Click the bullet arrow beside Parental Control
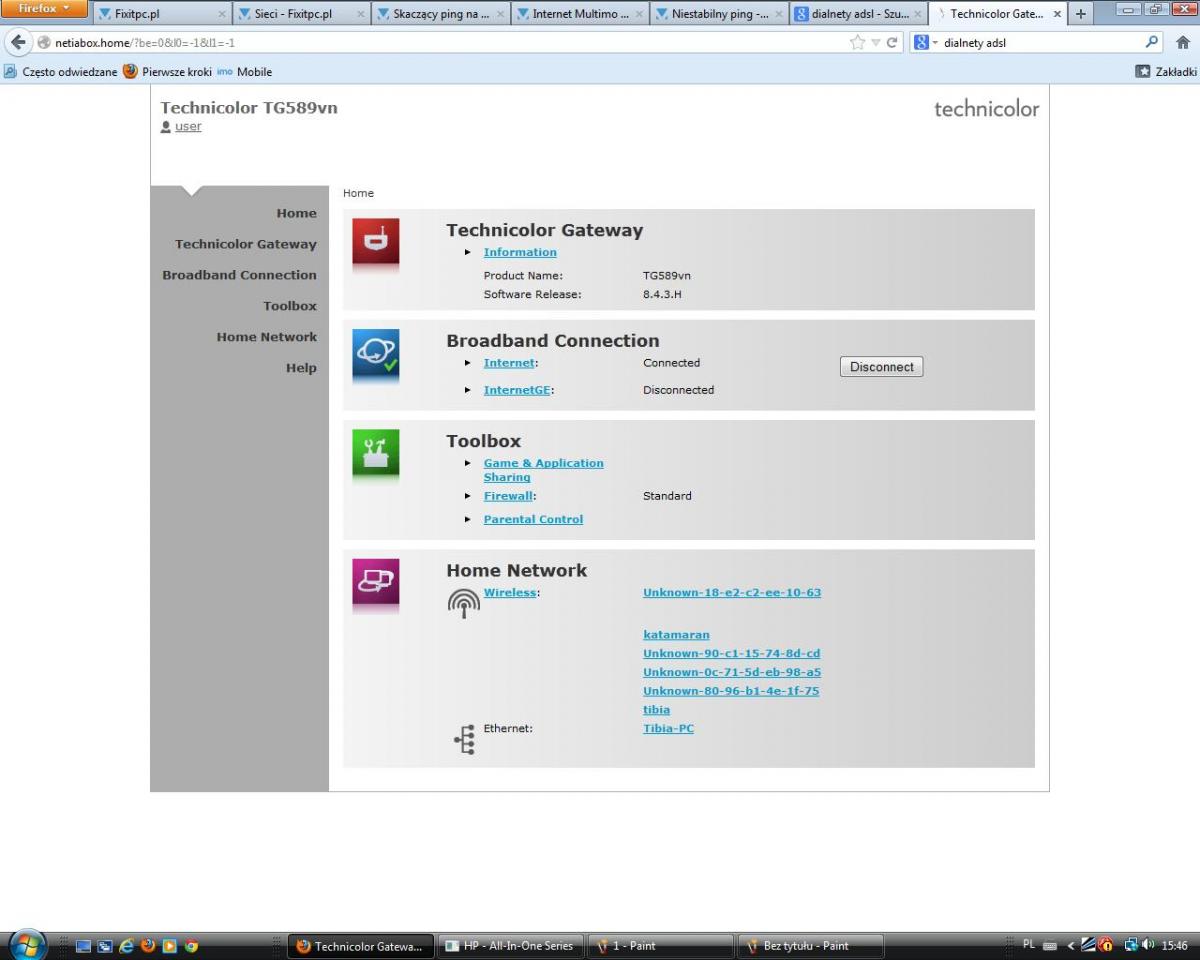 tap(468, 520)
